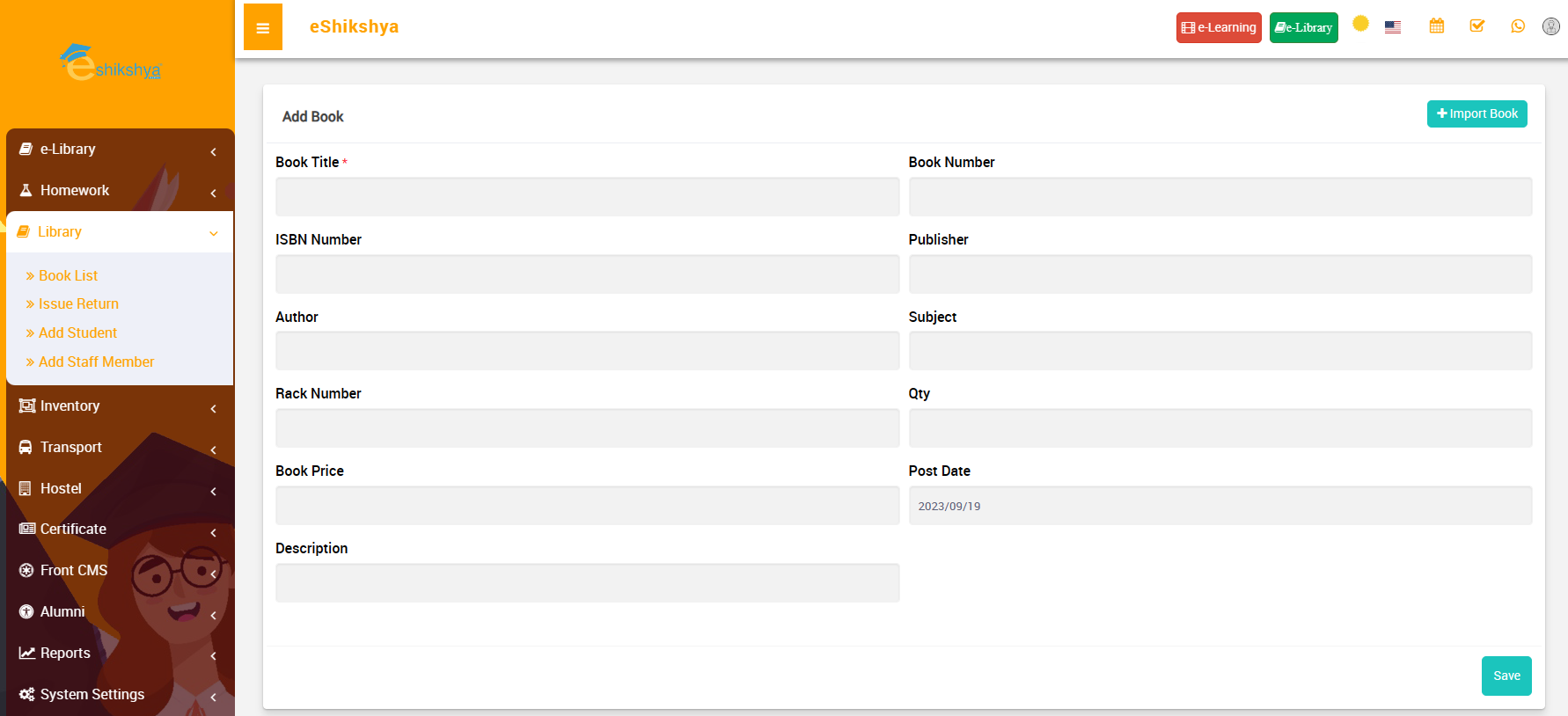The width and height of the screenshot is (1568, 716).
Task: Click the calendar icon in top bar
Action: pyautogui.click(x=1436, y=26)
